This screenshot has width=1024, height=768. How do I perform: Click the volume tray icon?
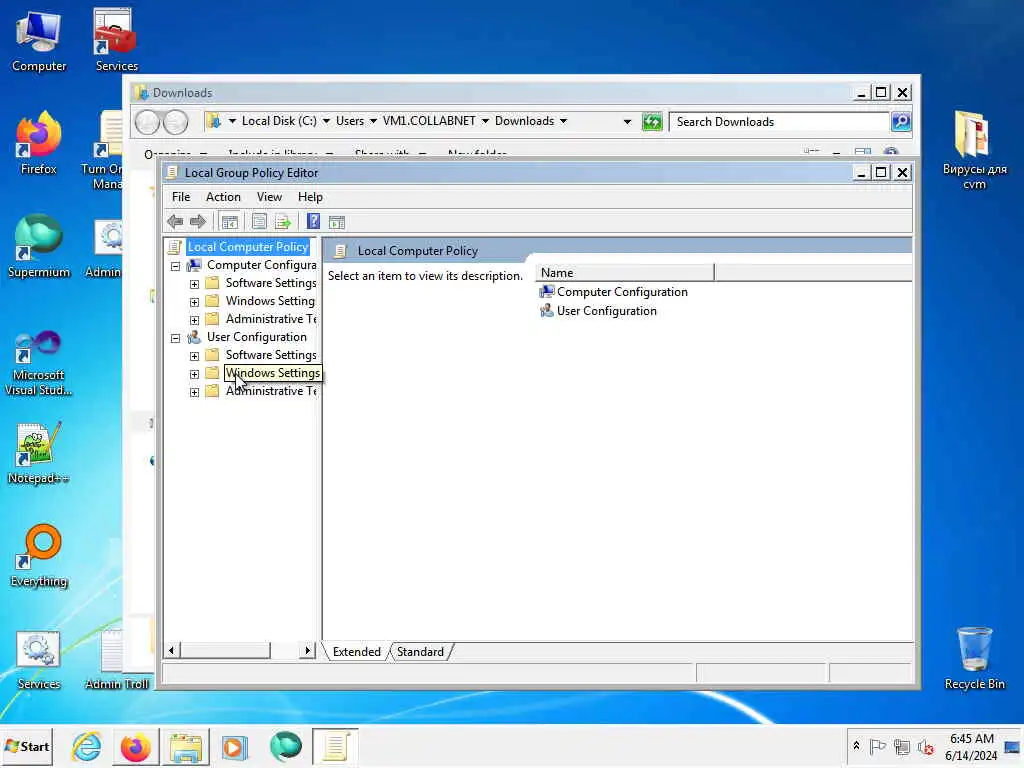point(925,747)
